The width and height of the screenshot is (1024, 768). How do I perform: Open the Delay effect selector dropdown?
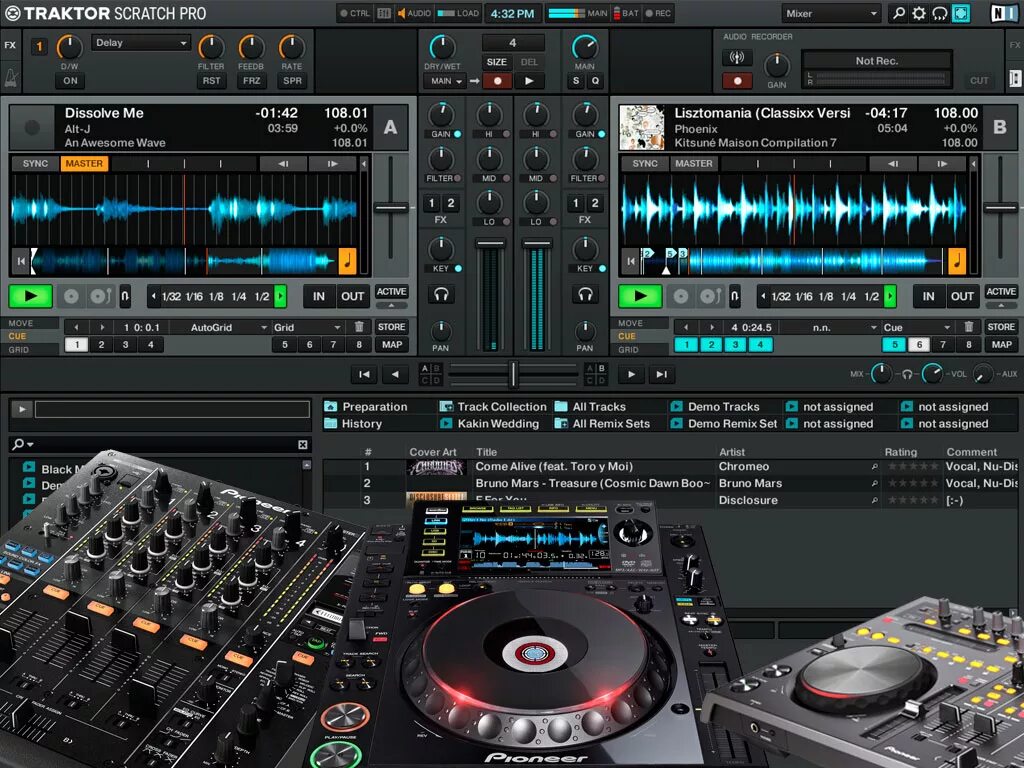coord(140,42)
